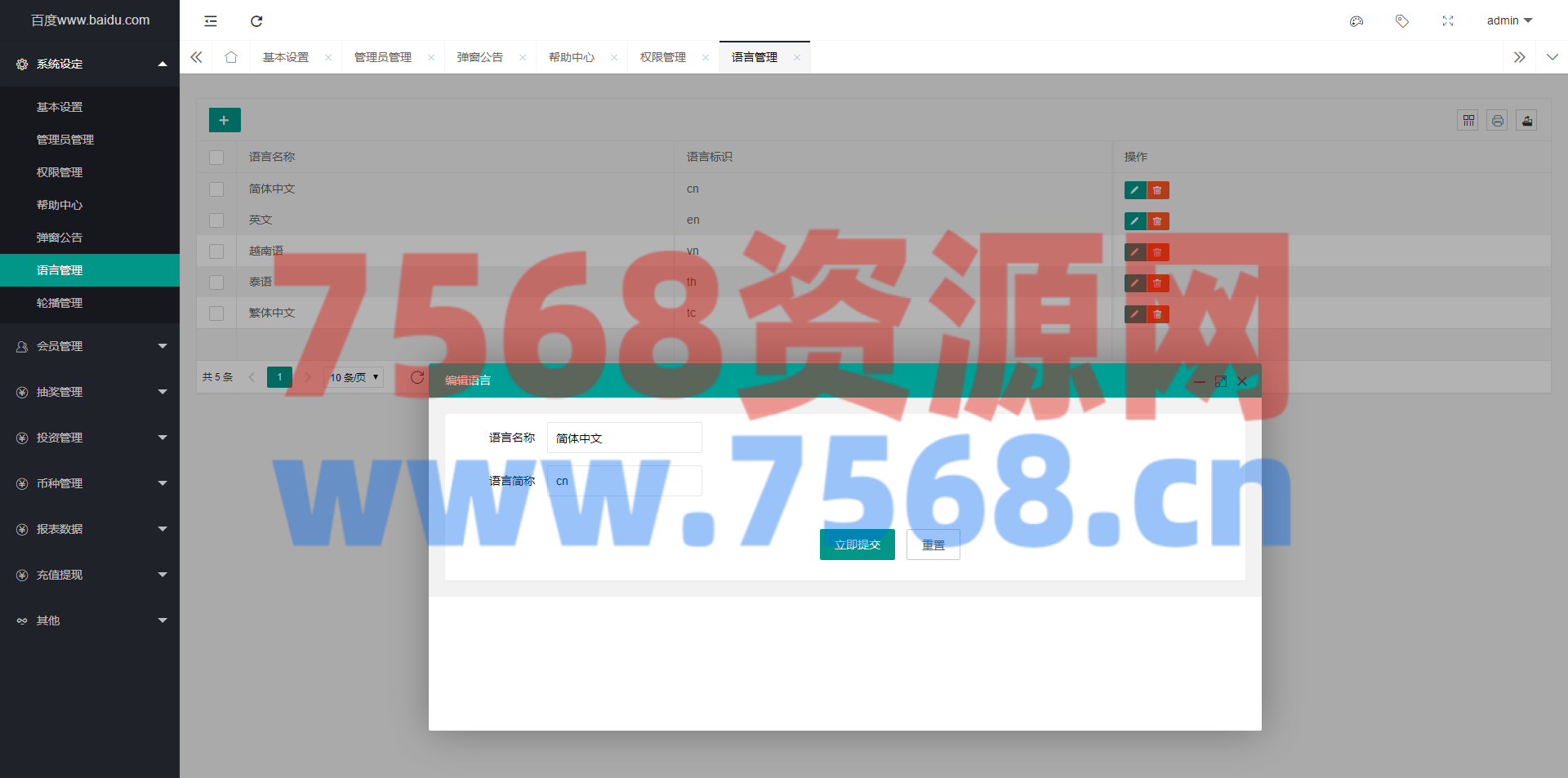Click the fullscreen icon in top header
This screenshot has height=778, width=1568.
[x=1448, y=21]
